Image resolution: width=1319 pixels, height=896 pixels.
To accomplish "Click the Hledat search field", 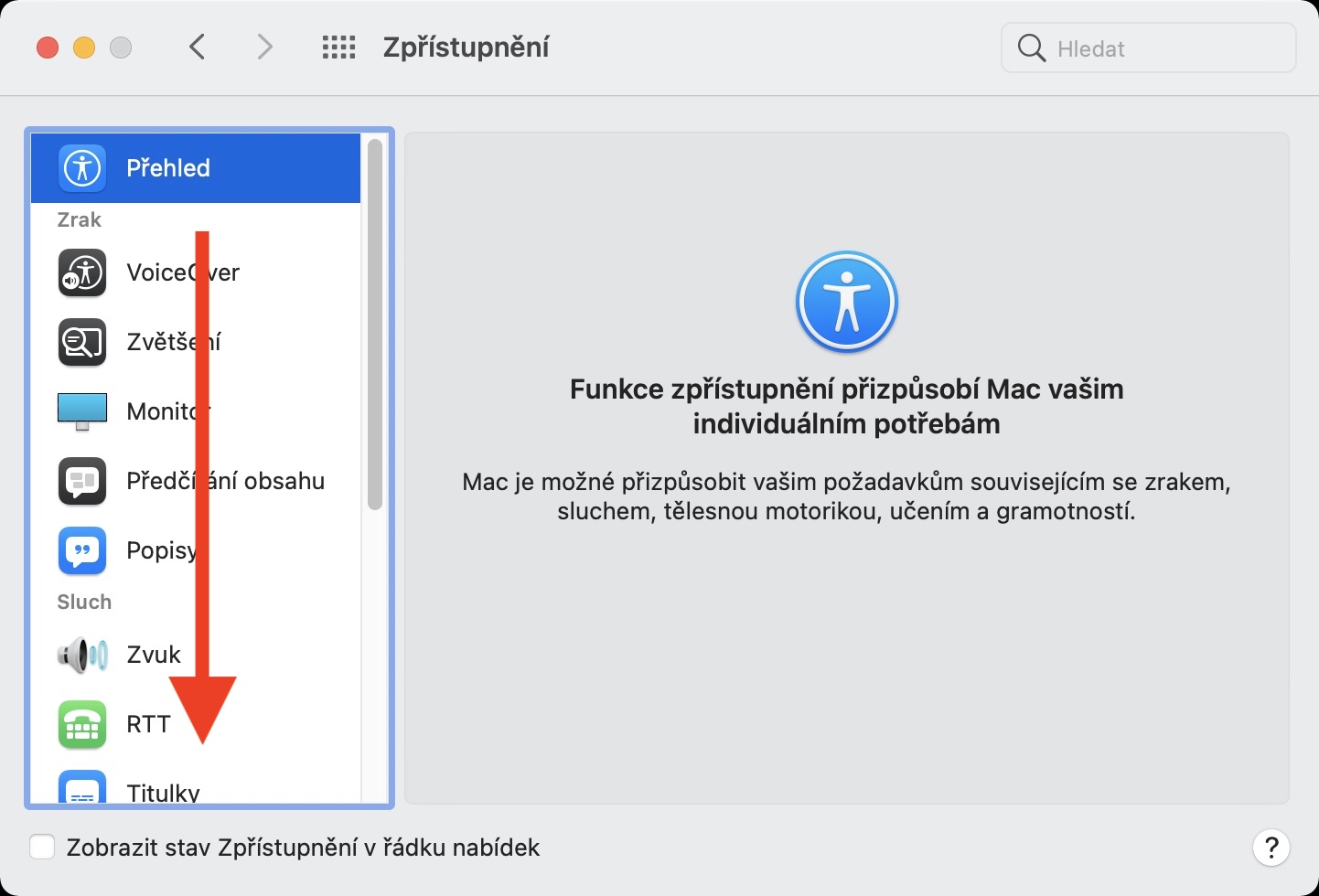I will pos(1149,48).
